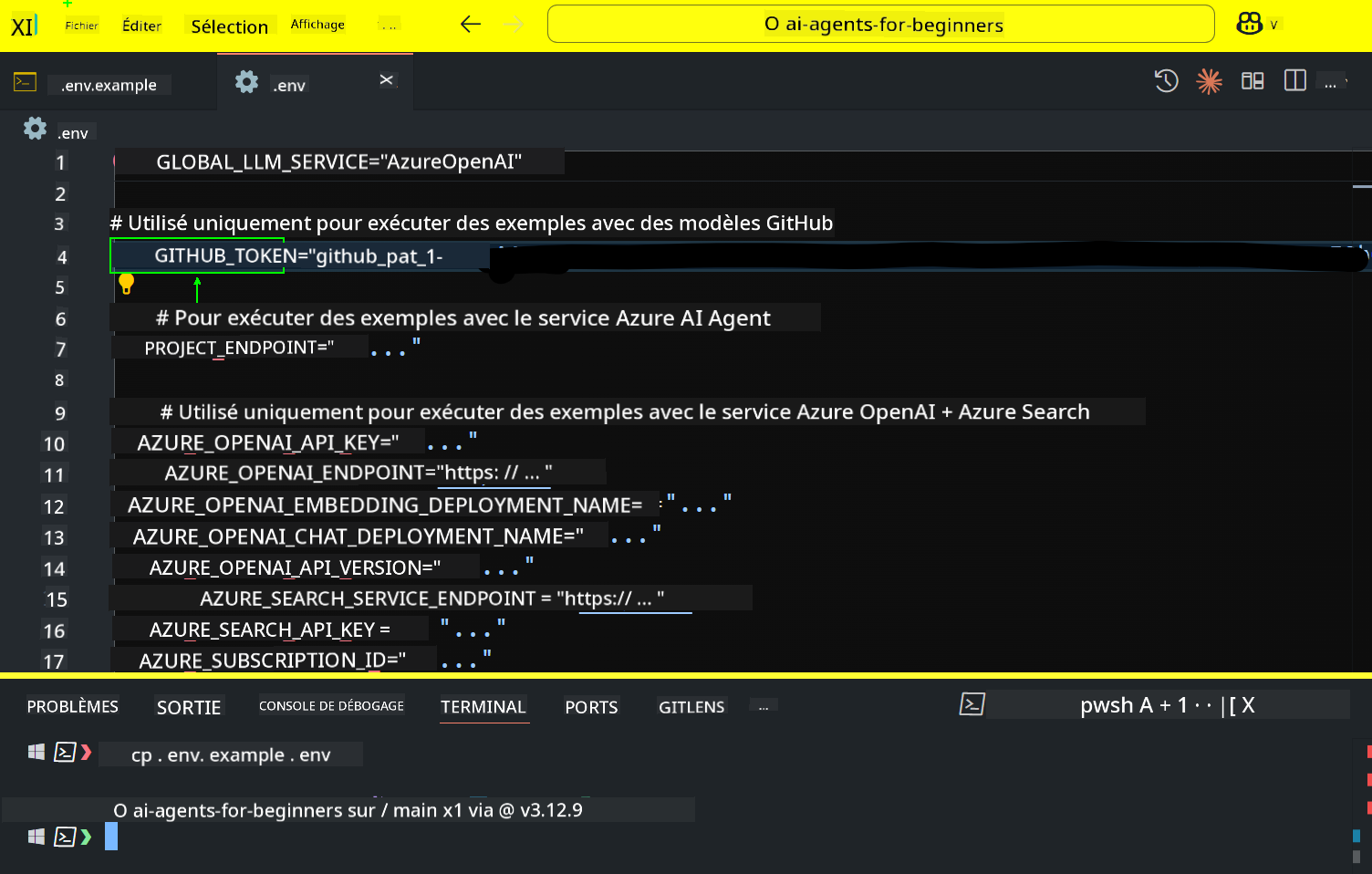This screenshot has height=874, width=1372.
Task: Click the GLOBAL_LLM_SERVICE line
Action: click(338, 161)
